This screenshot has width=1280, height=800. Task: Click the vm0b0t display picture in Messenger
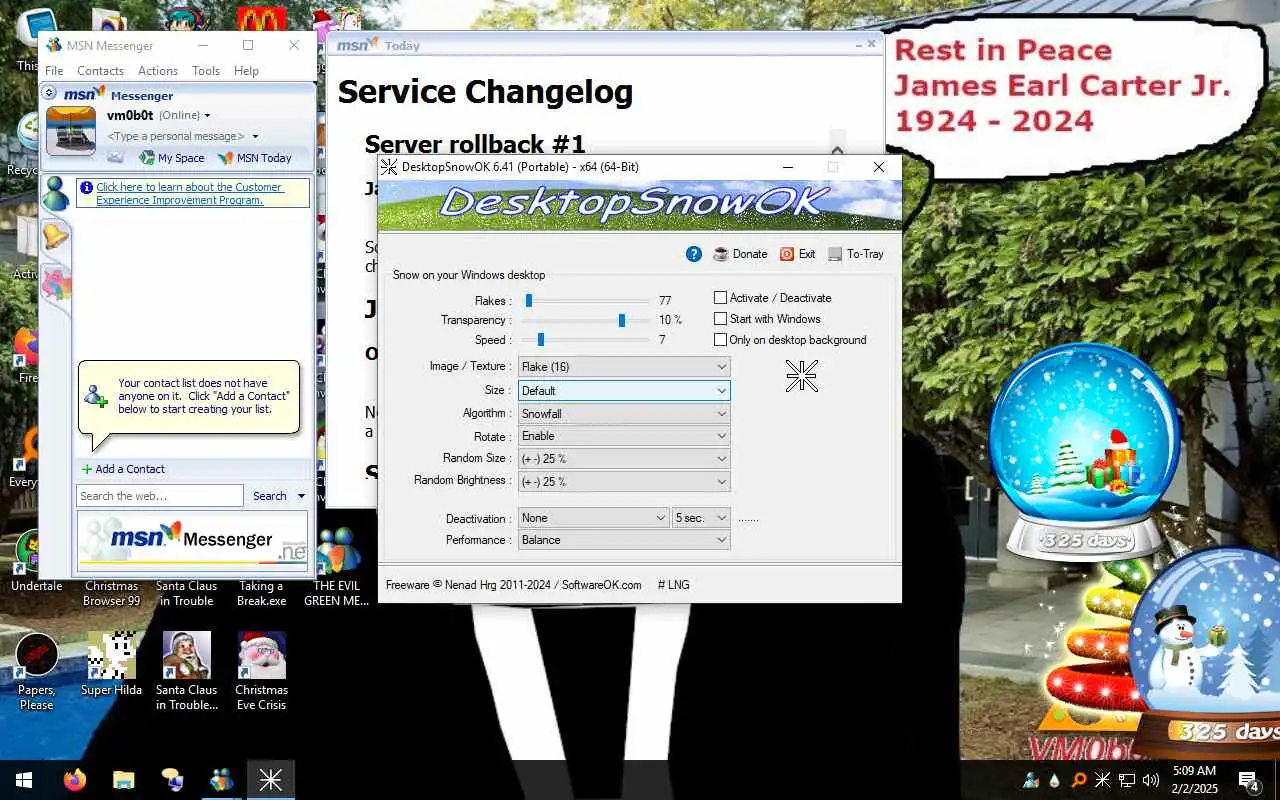(x=71, y=130)
